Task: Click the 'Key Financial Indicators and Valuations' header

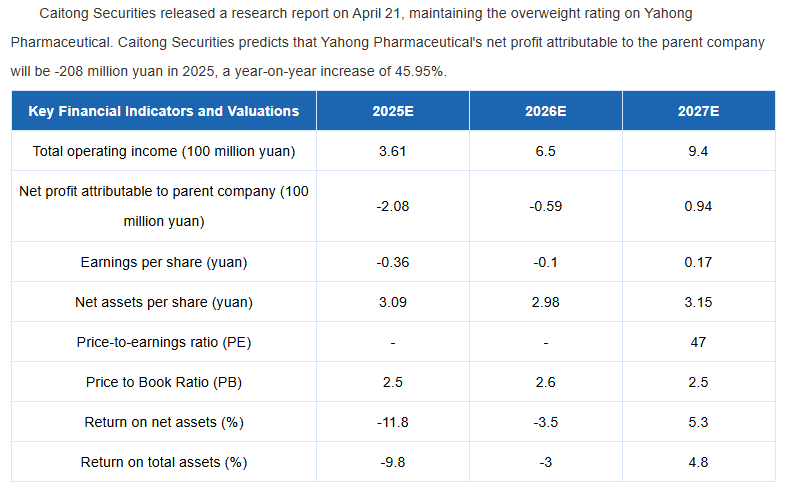Action: (x=164, y=111)
